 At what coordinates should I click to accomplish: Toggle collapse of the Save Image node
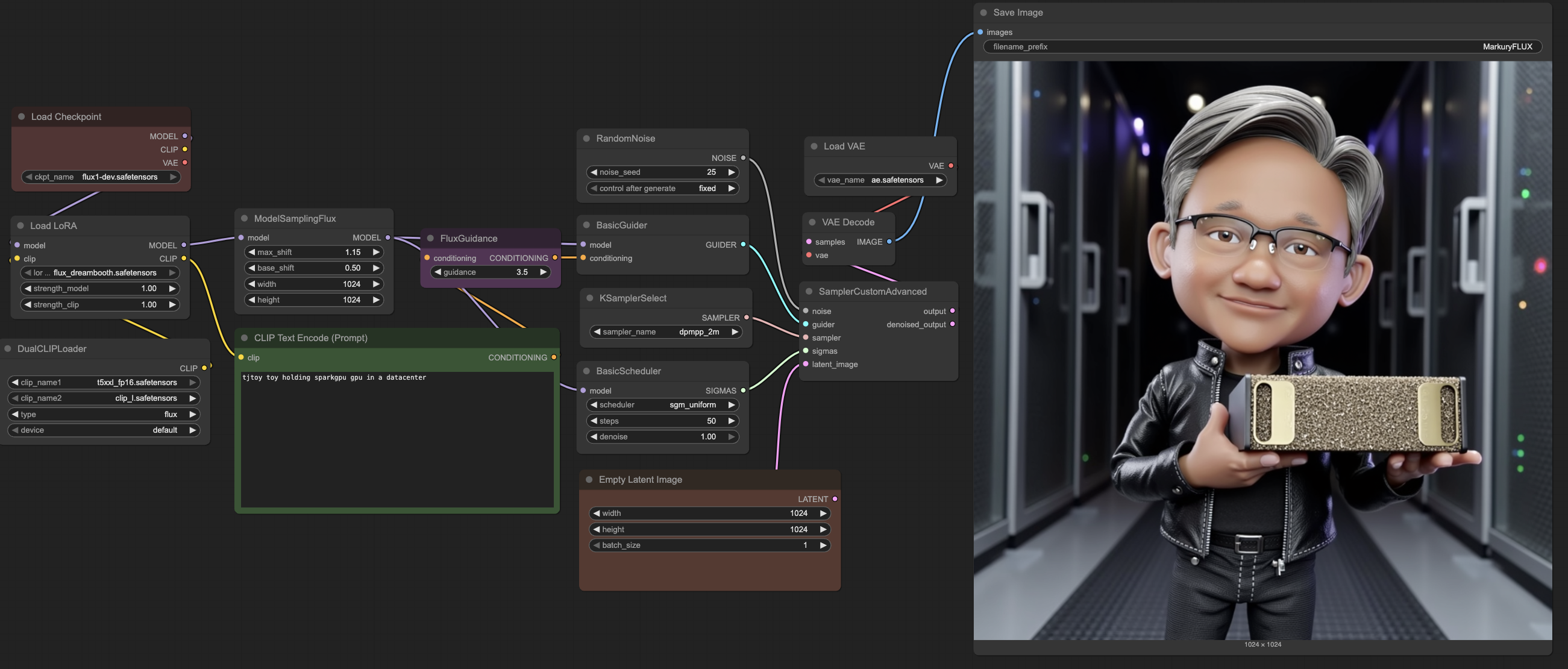click(x=983, y=12)
